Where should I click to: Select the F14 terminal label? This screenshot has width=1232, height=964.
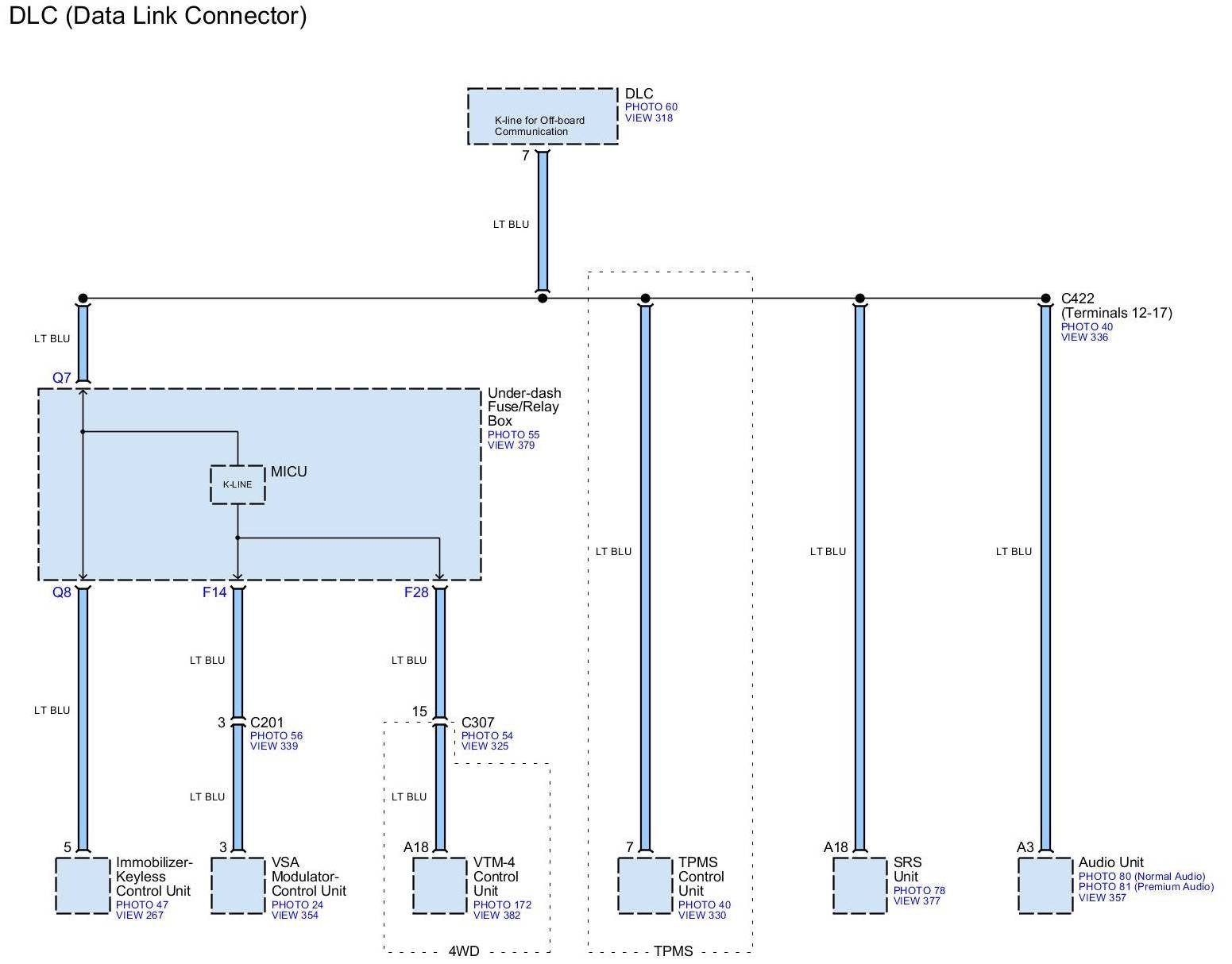(x=214, y=592)
